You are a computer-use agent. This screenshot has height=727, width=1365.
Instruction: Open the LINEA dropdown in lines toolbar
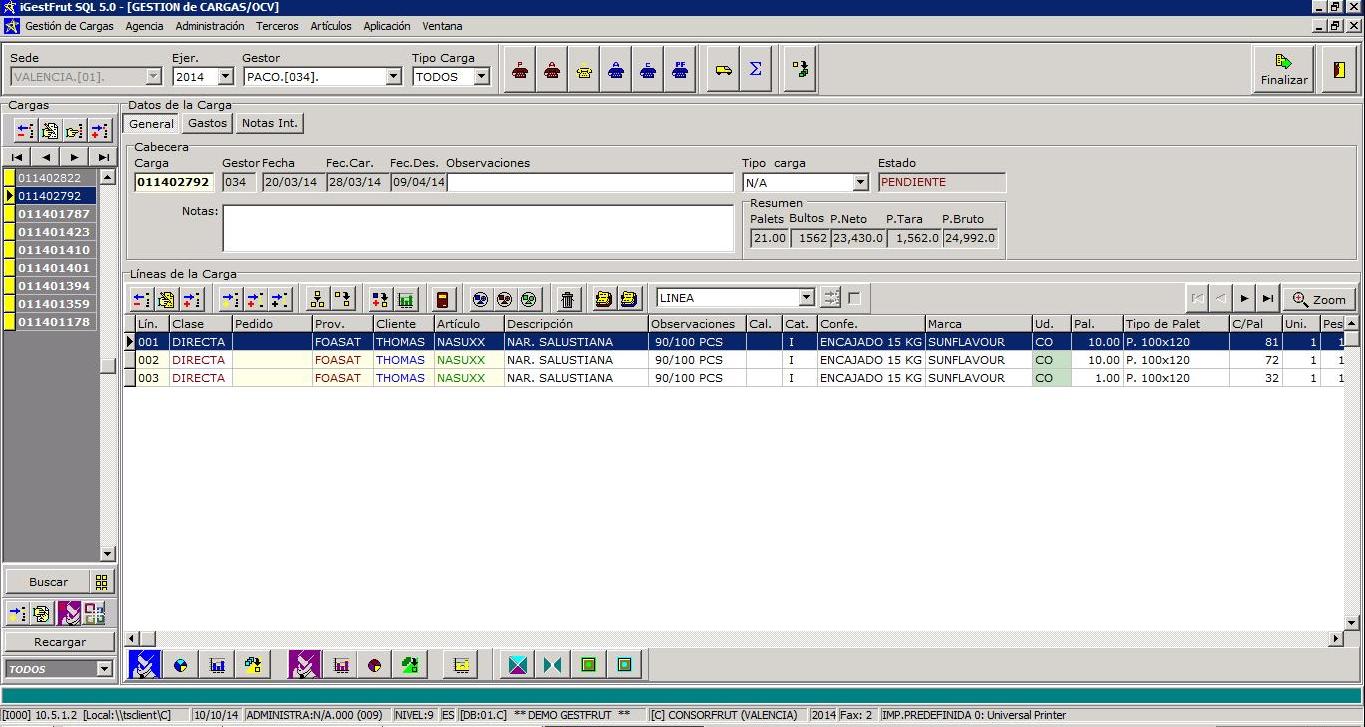[x=806, y=298]
